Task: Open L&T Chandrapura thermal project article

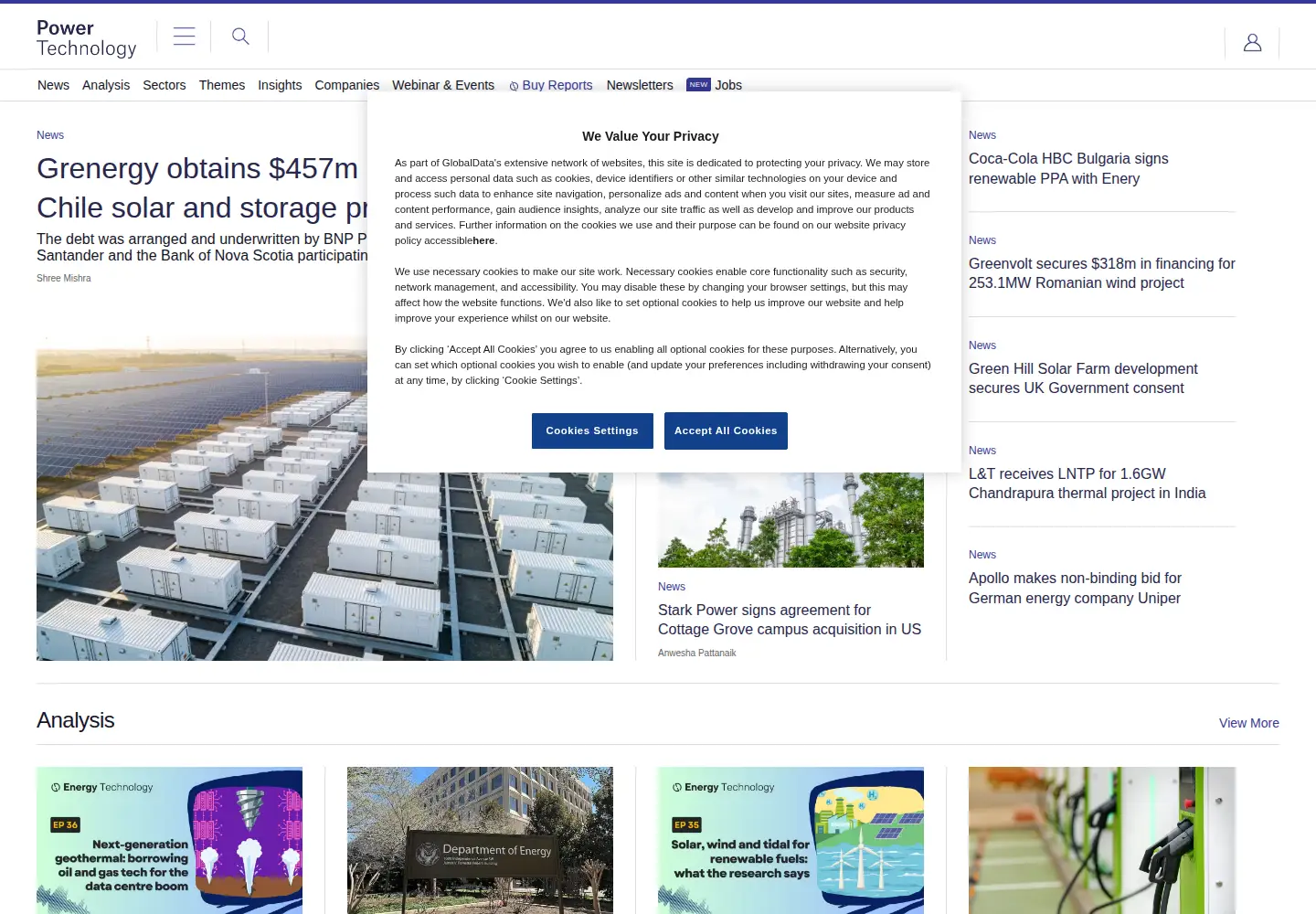Action: (x=1088, y=484)
